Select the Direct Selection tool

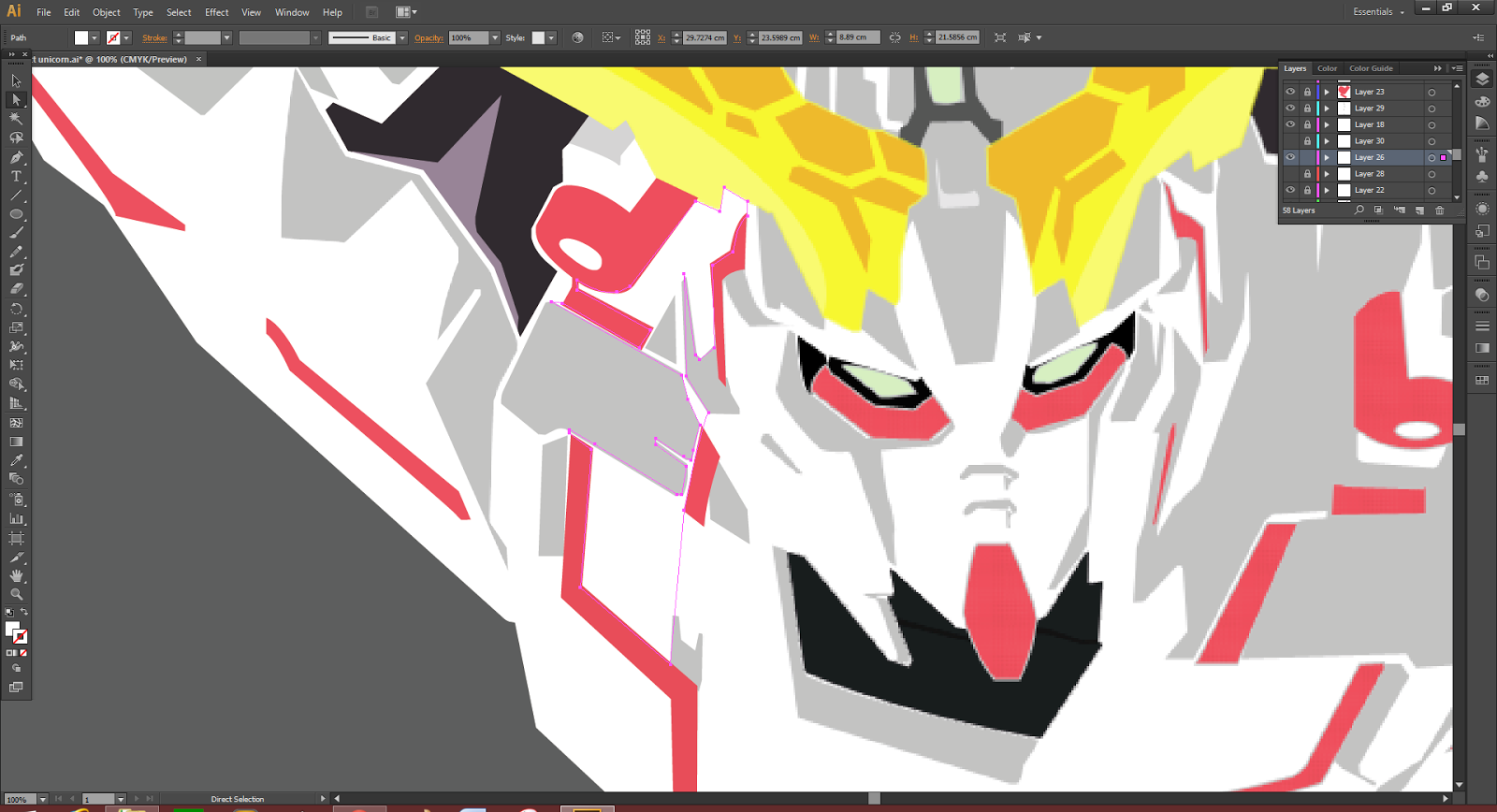click(x=16, y=99)
